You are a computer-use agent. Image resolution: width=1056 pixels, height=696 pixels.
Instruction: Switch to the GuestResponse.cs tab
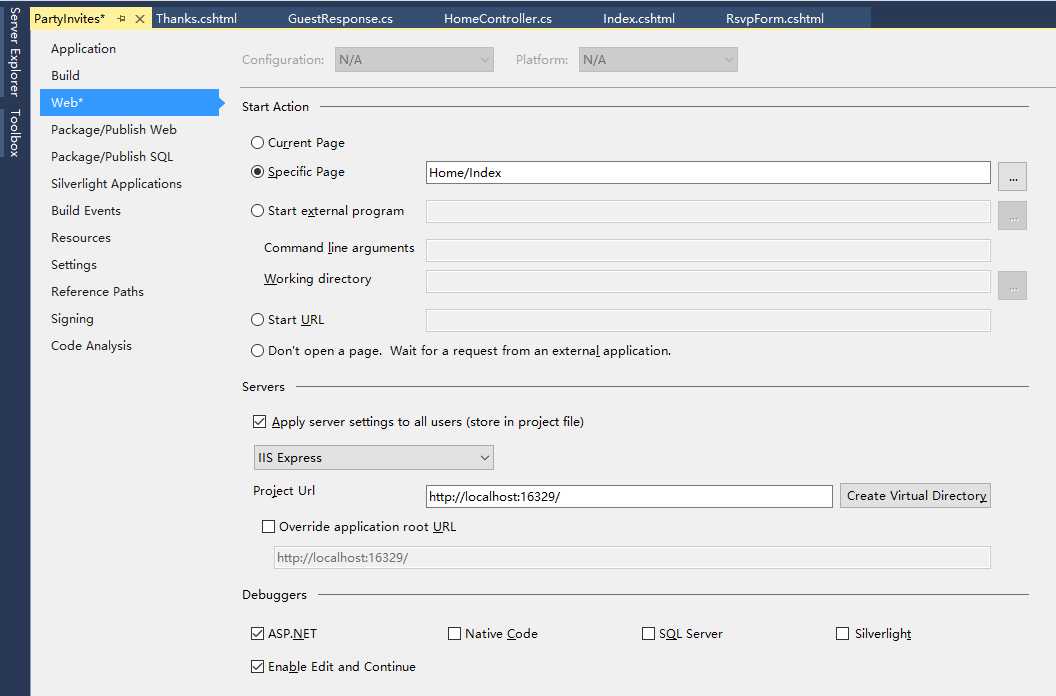pos(340,19)
